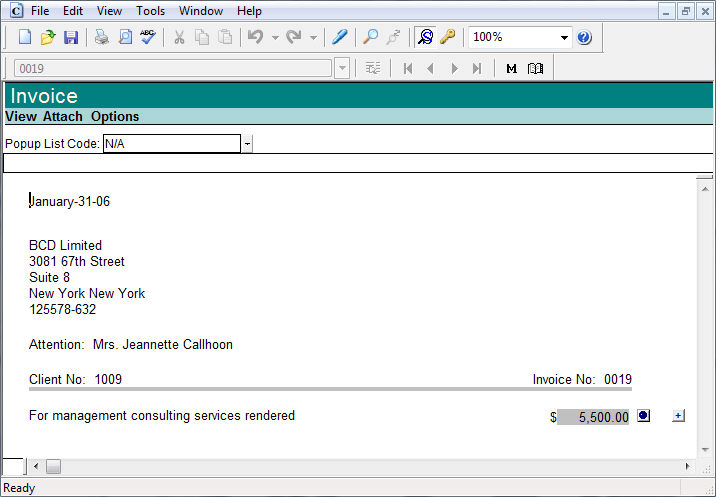The height and width of the screenshot is (497, 716).
Task: Open the Window menu
Action: click(x=201, y=11)
